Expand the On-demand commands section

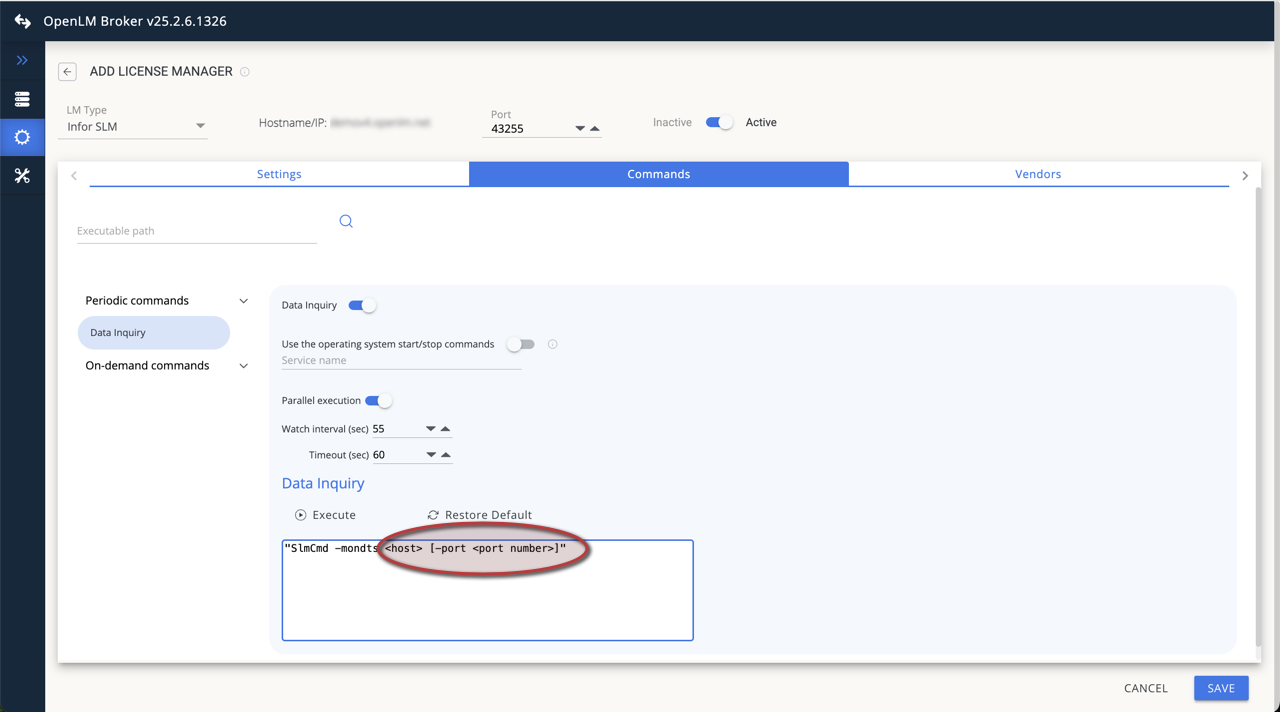[x=243, y=365]
